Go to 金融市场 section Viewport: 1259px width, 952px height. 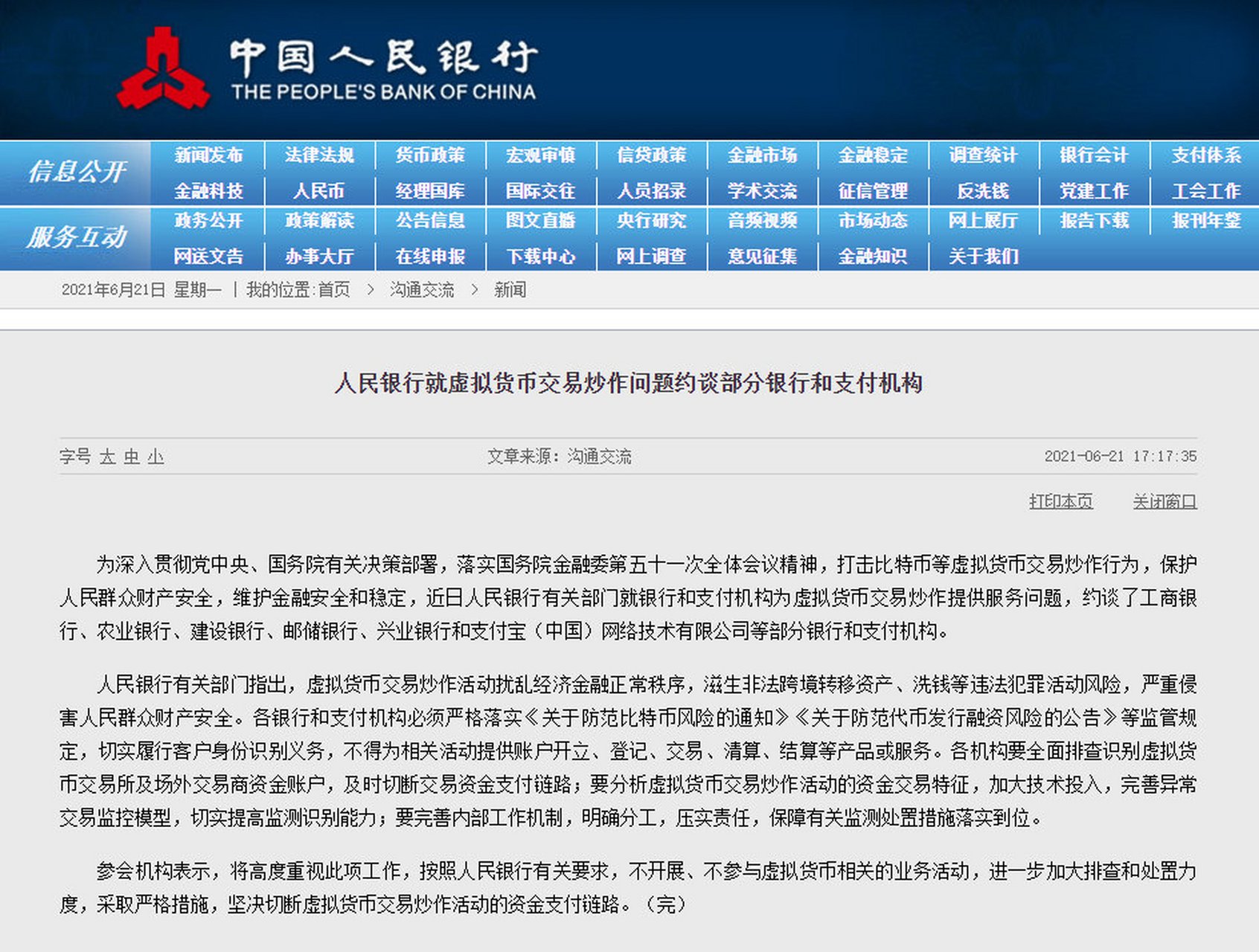pyautogui.click(x=762, y=155)
